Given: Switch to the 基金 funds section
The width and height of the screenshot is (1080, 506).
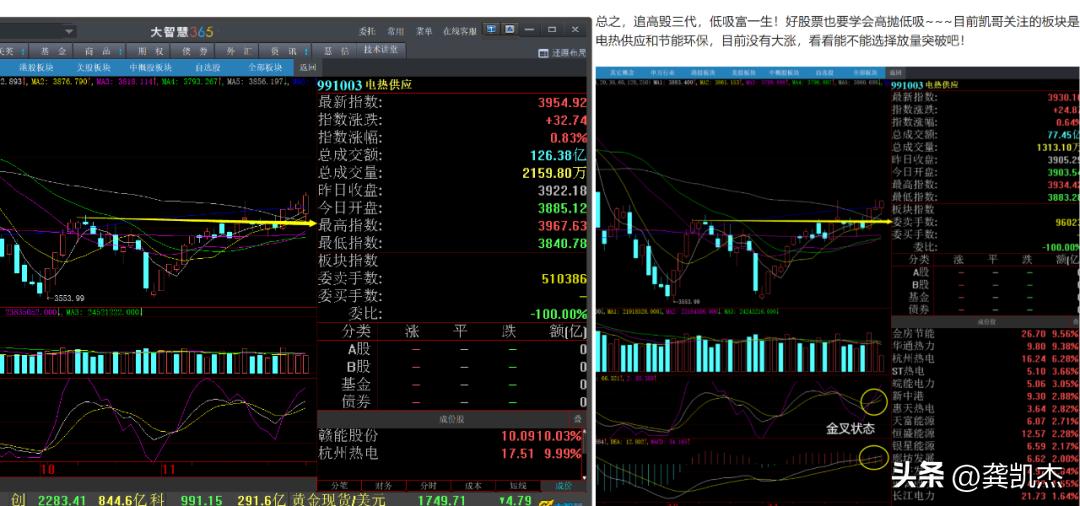Looking at the screenshot, I should (x=53, y=51).
